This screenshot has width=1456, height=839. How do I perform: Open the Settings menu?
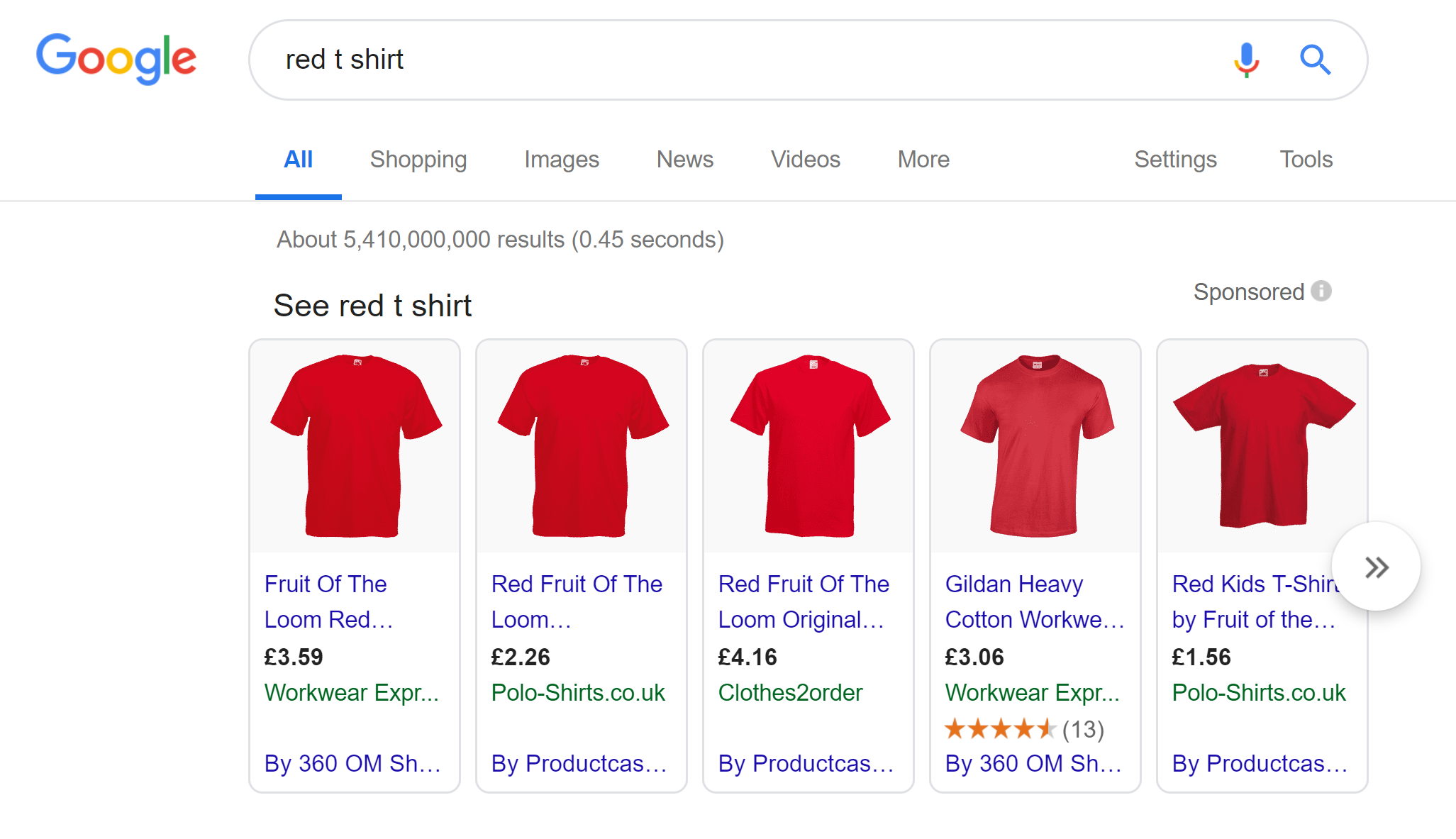[x=1175, y=160]
